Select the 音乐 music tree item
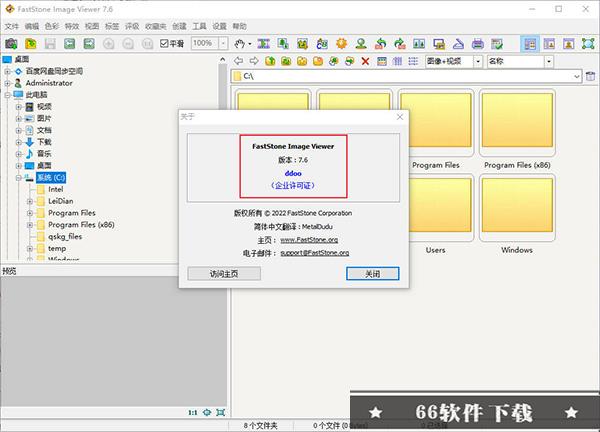This screenshot has width=600, height=432. [x=44, y=154]
